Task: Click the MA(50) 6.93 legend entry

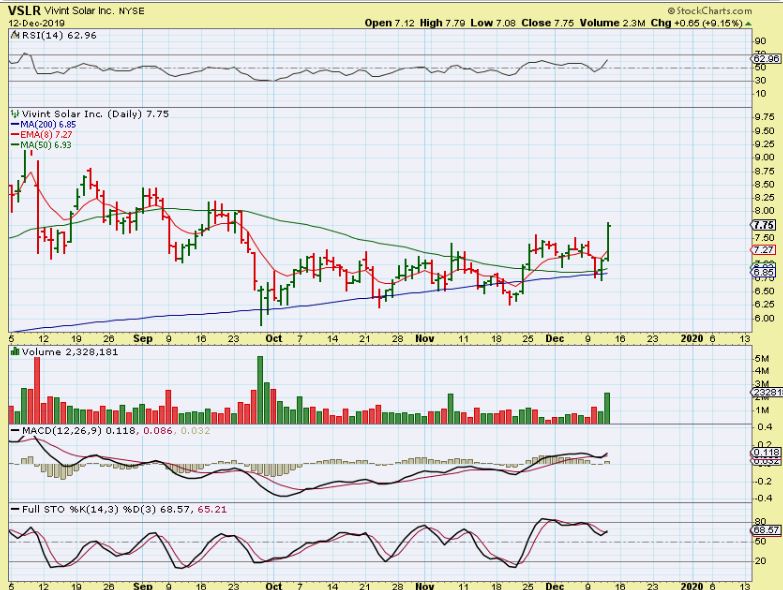Action: pos(41,145)
